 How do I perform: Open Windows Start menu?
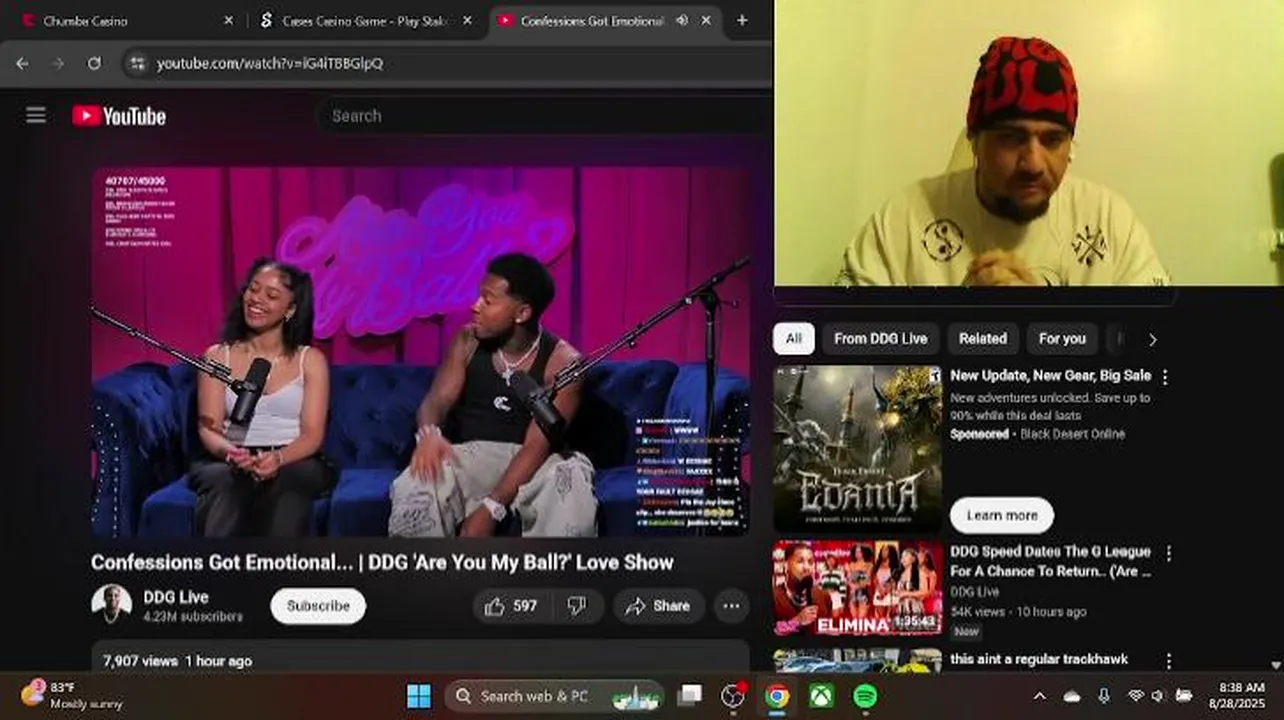pos(419,696)
